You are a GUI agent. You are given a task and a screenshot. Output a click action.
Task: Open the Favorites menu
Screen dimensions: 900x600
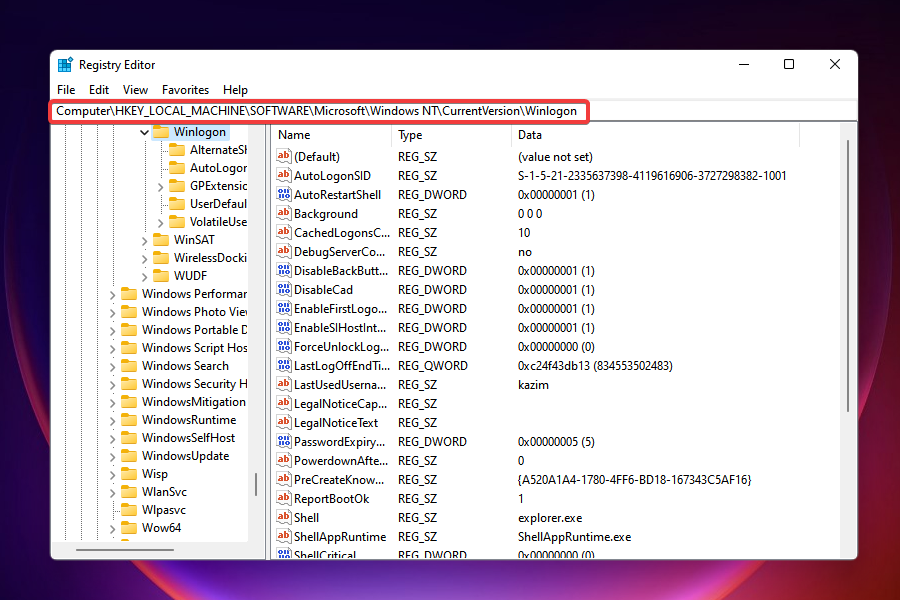(185, 90)
